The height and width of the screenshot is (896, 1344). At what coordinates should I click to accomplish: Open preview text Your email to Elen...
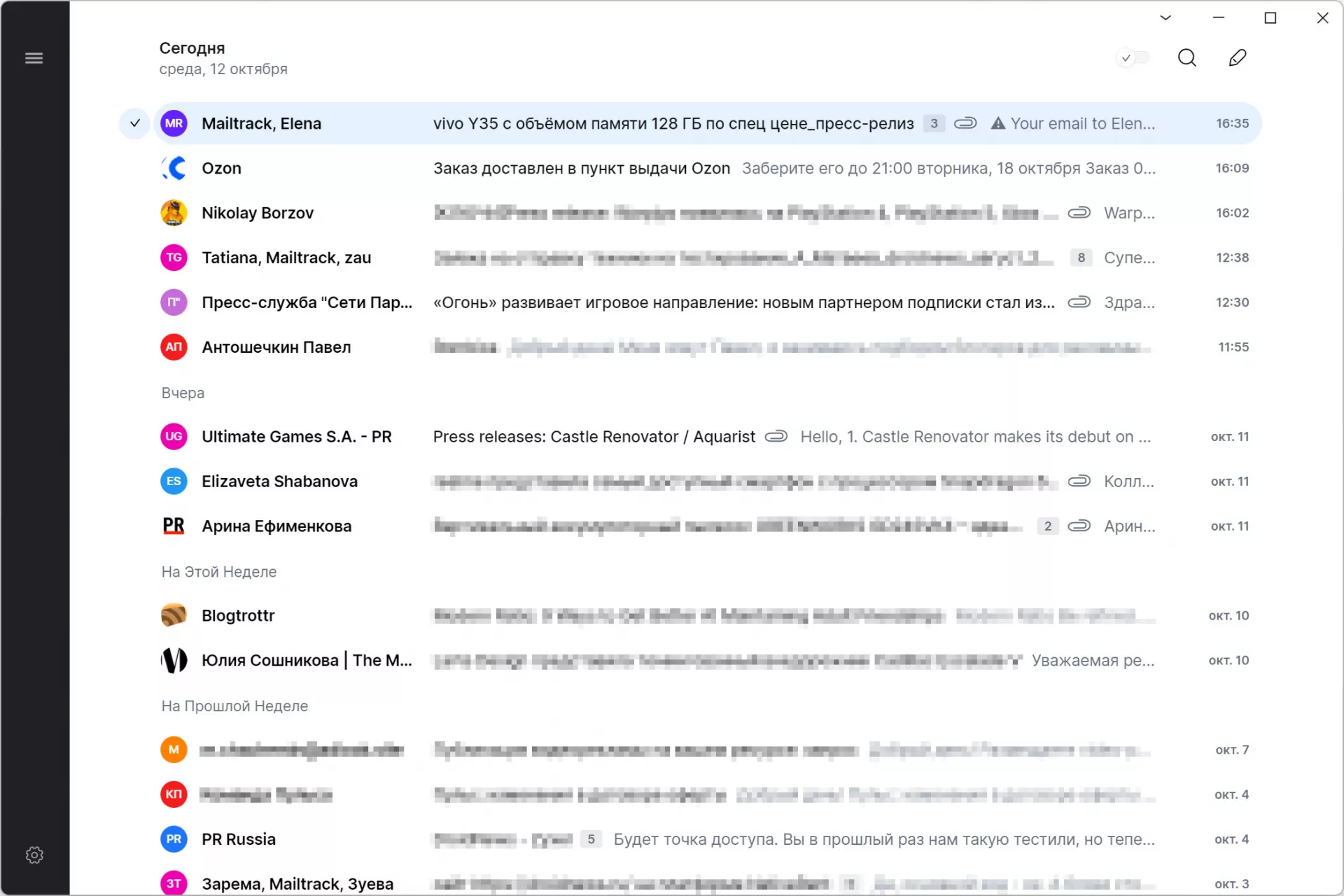click(1082, 124)
